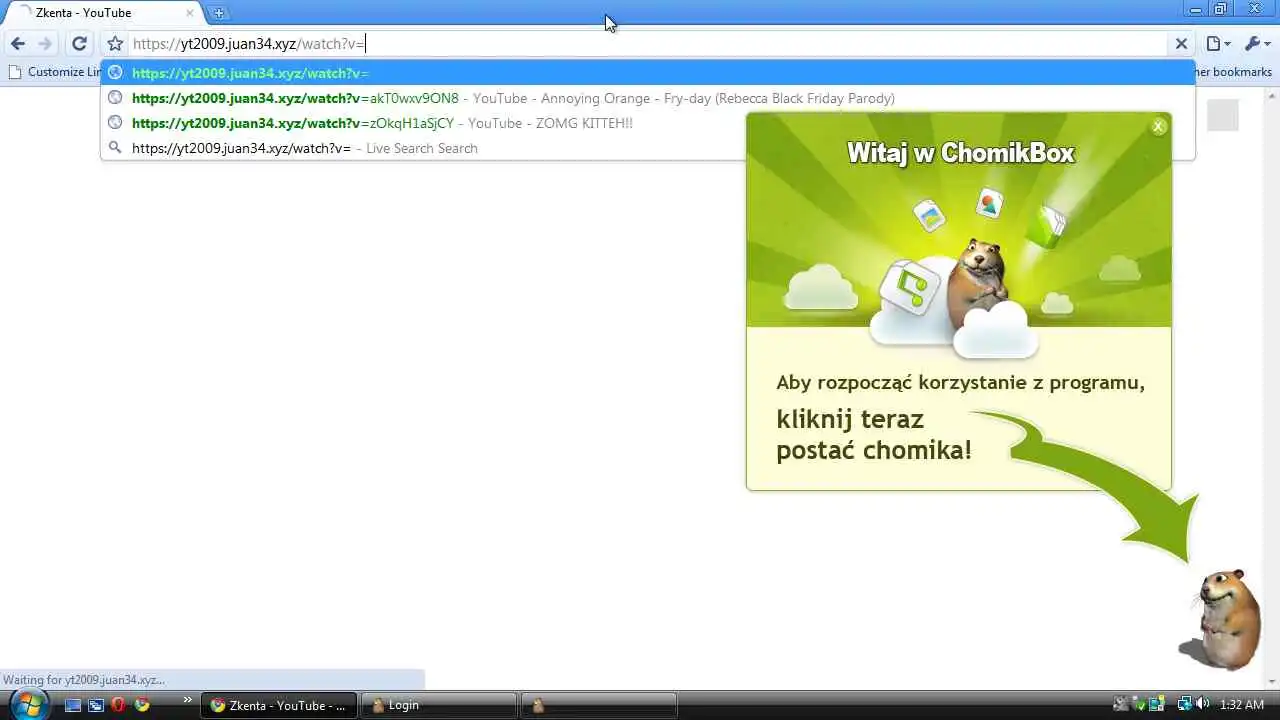1280x720 pixels.
Task: Open the volume control in system tray
Action: pos(1202,704)
